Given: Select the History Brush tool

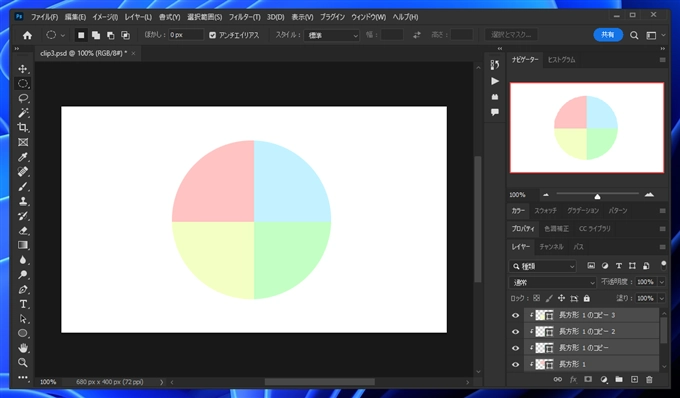Looking at the screenshot, I should coord(23,216).
